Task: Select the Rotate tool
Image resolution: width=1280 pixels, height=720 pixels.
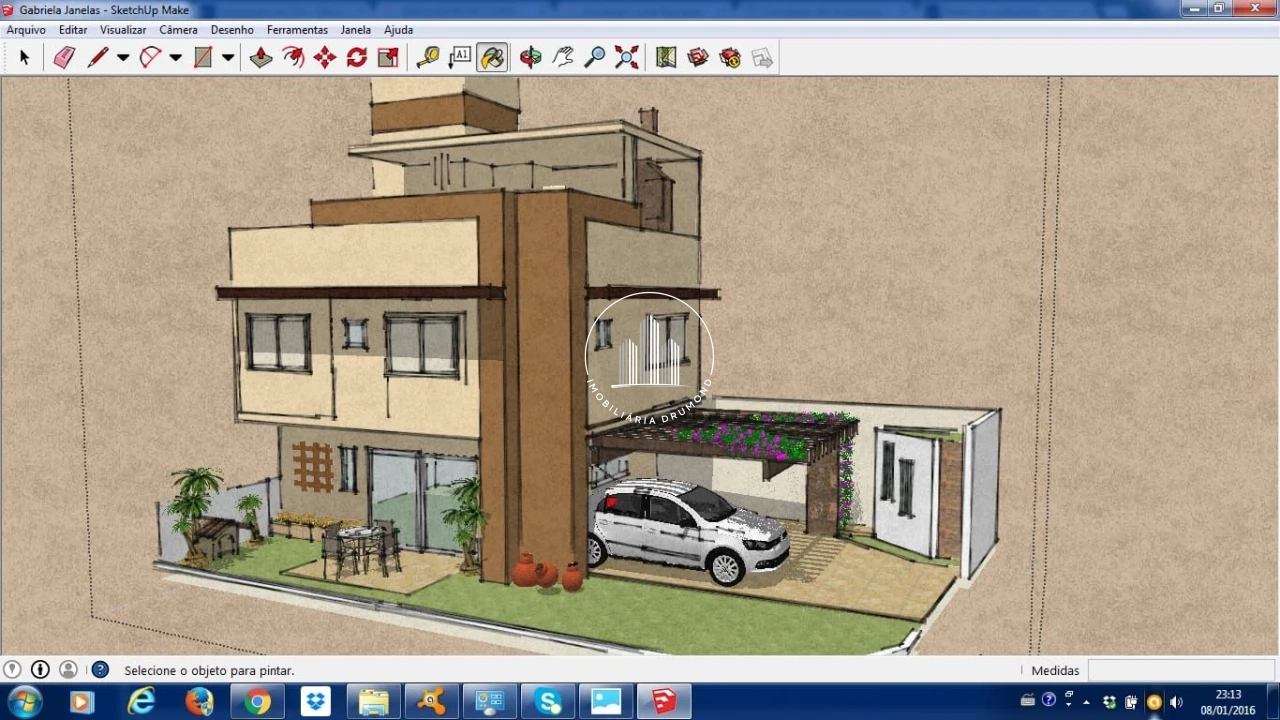Action: 357,58
